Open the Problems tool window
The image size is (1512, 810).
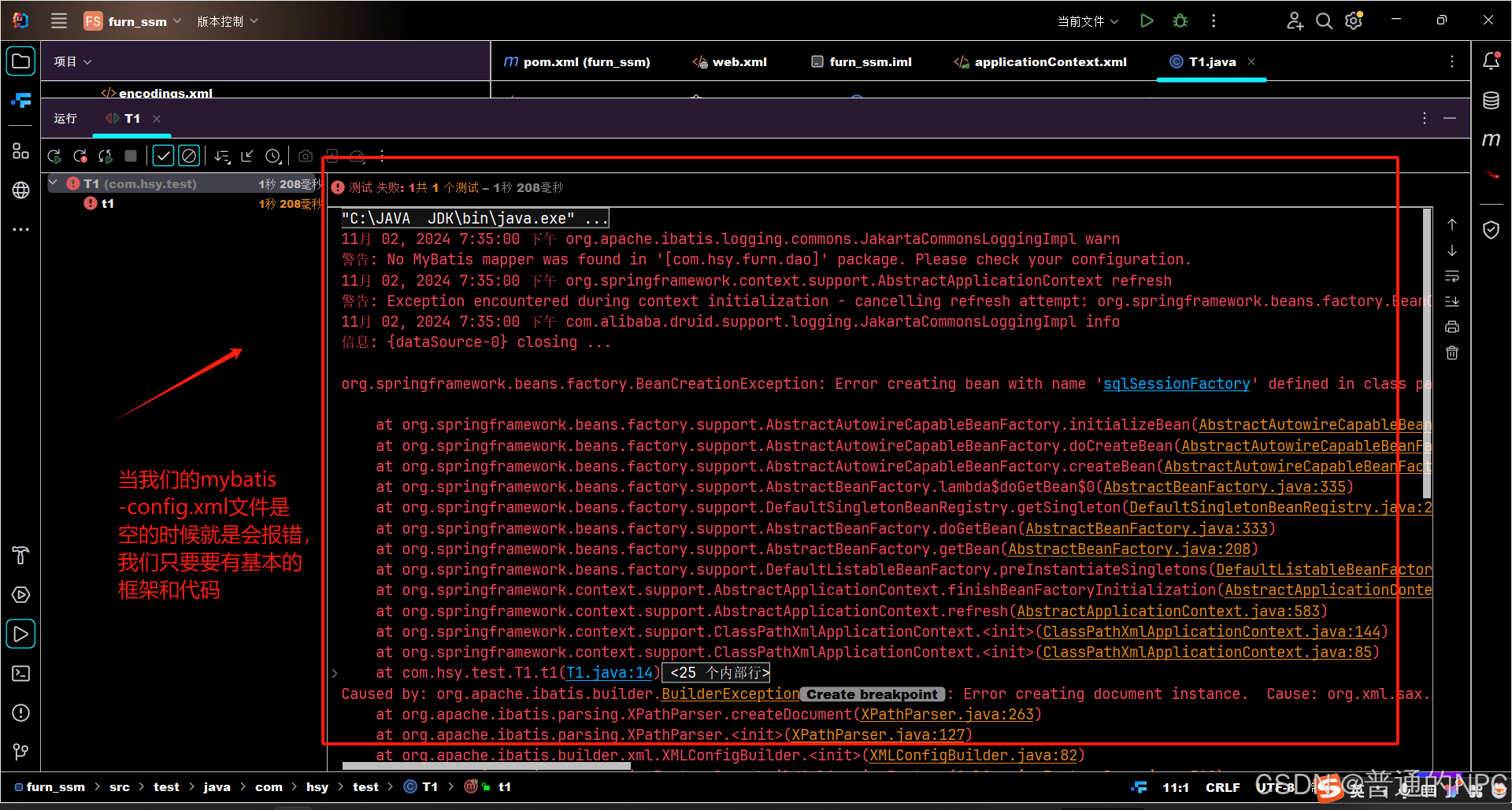21,712
